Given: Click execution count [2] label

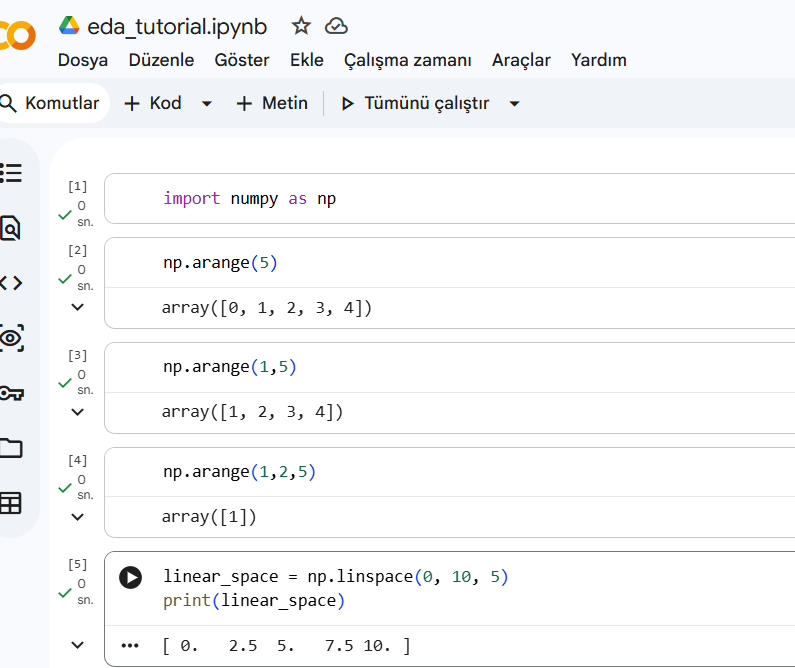Looking at the screenshot, I should (x=78, y=250).
